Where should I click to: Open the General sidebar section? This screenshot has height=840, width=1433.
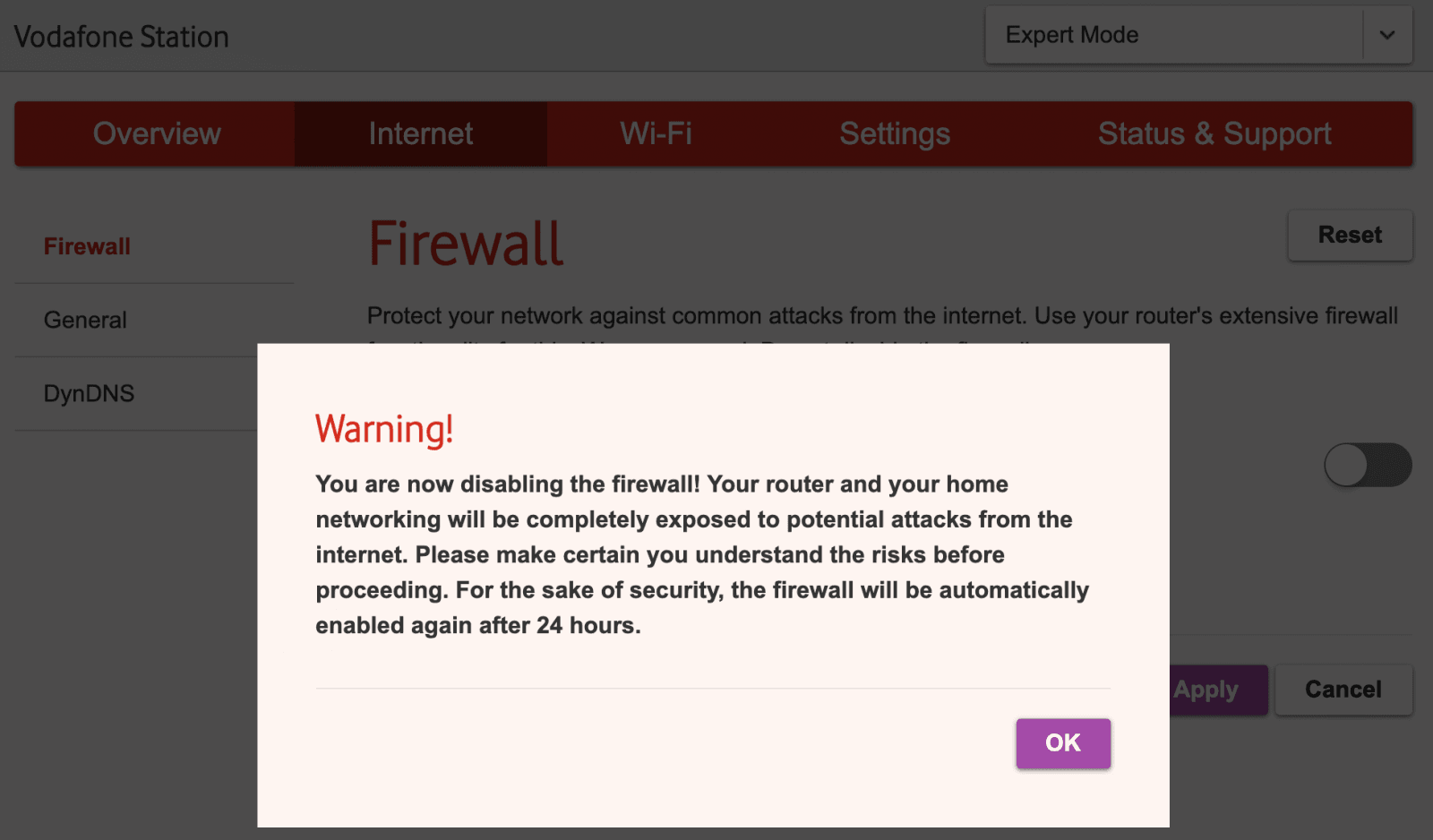click(85, 320)
